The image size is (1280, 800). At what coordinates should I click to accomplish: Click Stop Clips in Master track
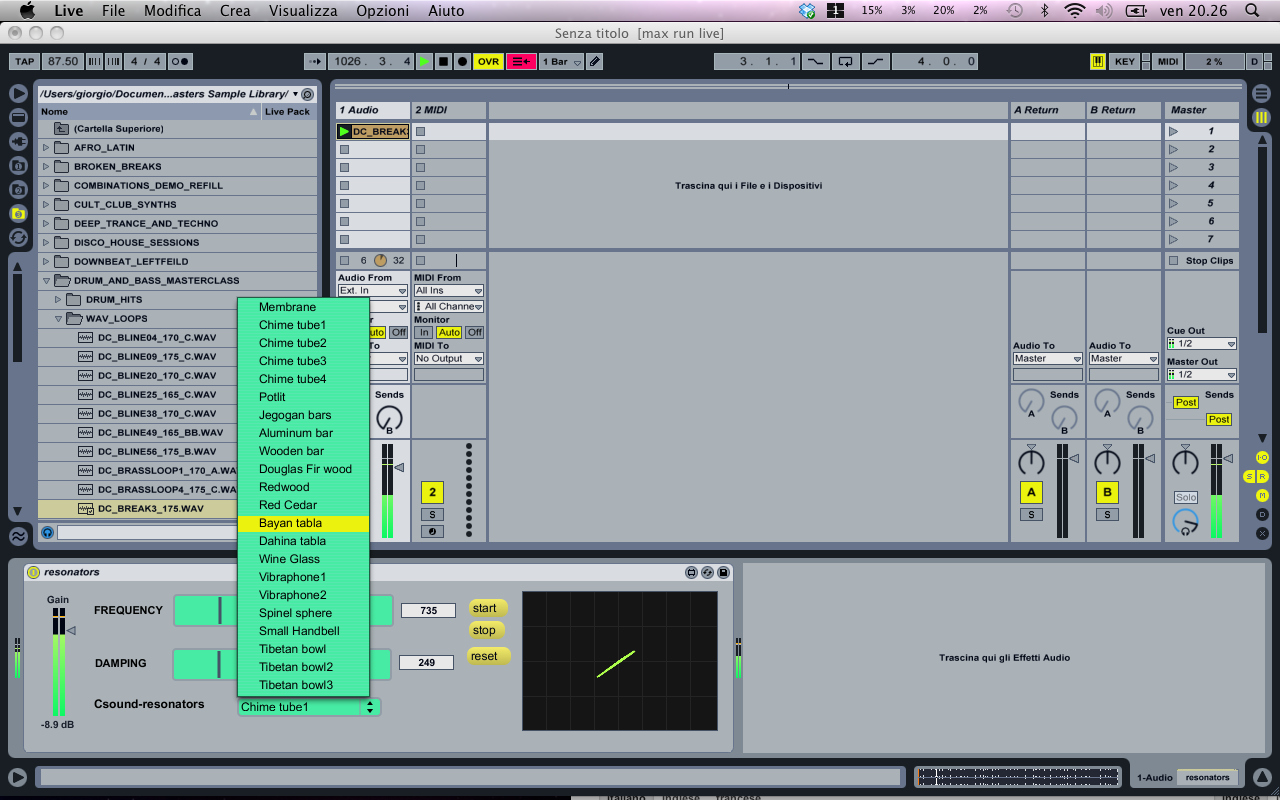[1202, 260]
